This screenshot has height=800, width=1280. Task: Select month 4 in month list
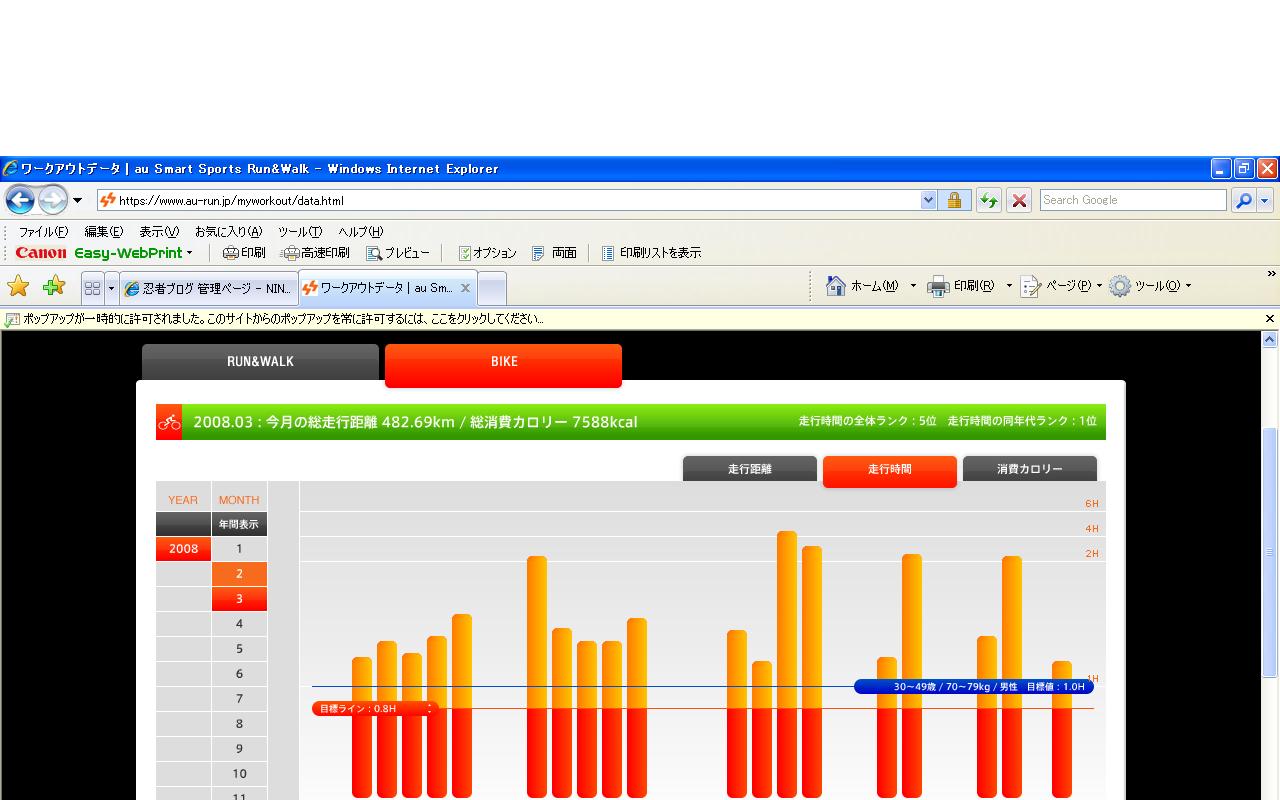(x=239, y=624)
